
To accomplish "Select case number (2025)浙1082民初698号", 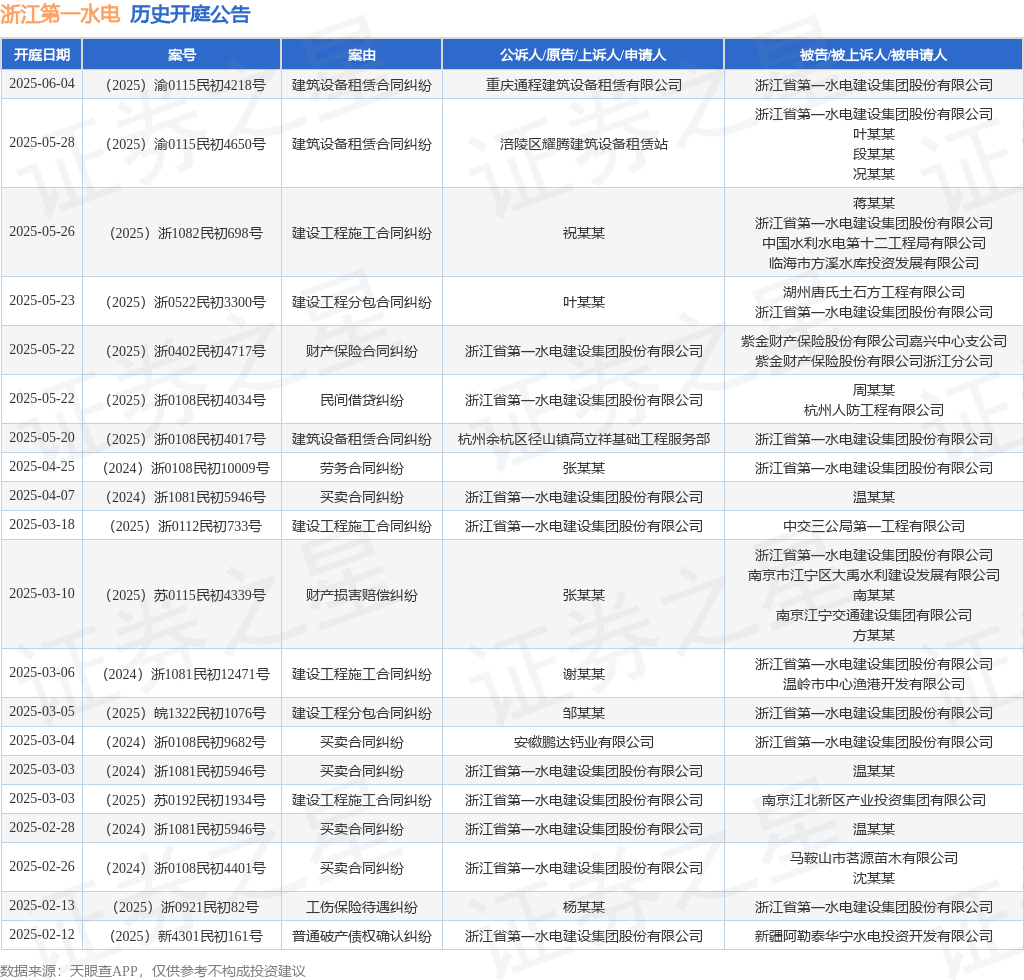I will [185, 233].
